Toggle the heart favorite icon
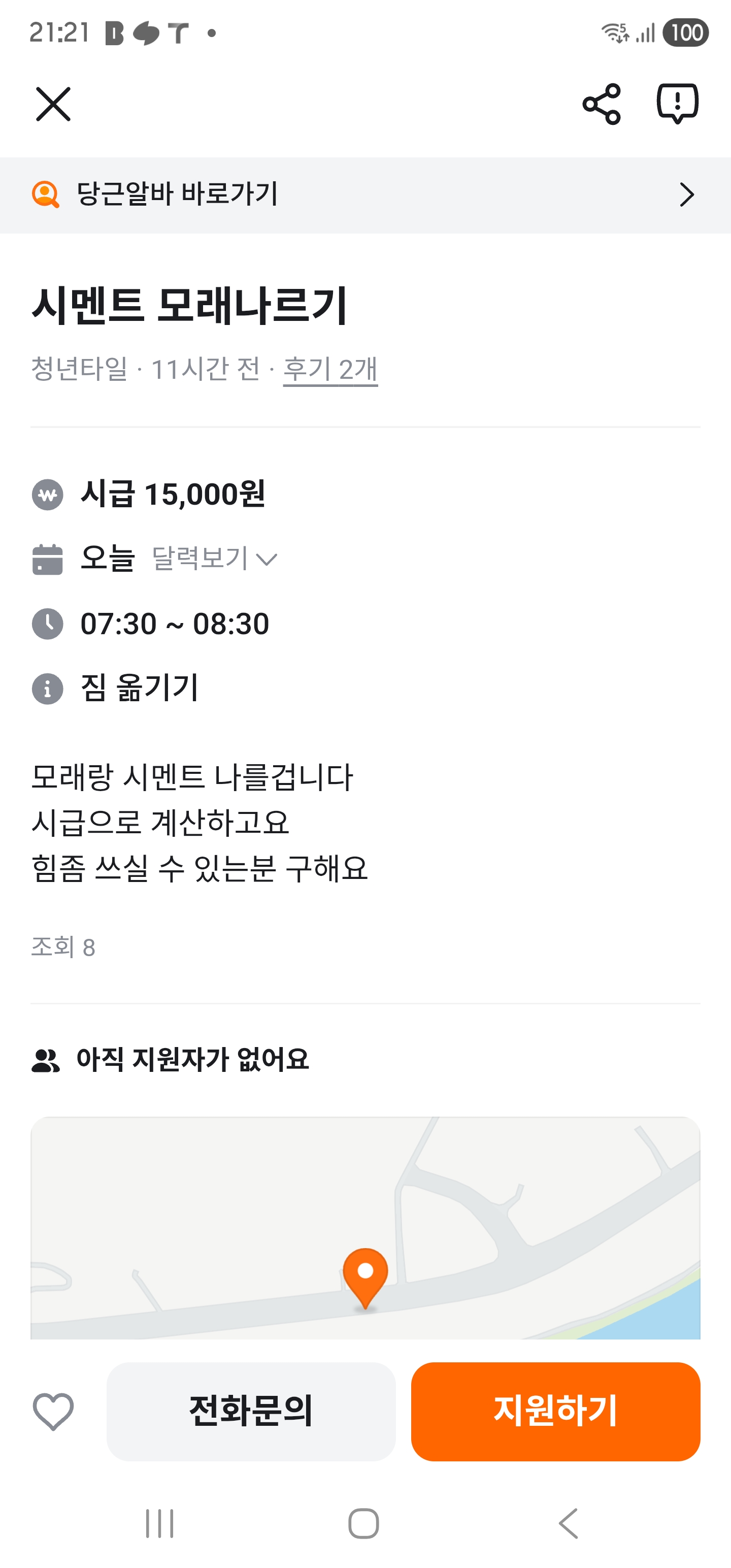 [x=54, y=1411]
